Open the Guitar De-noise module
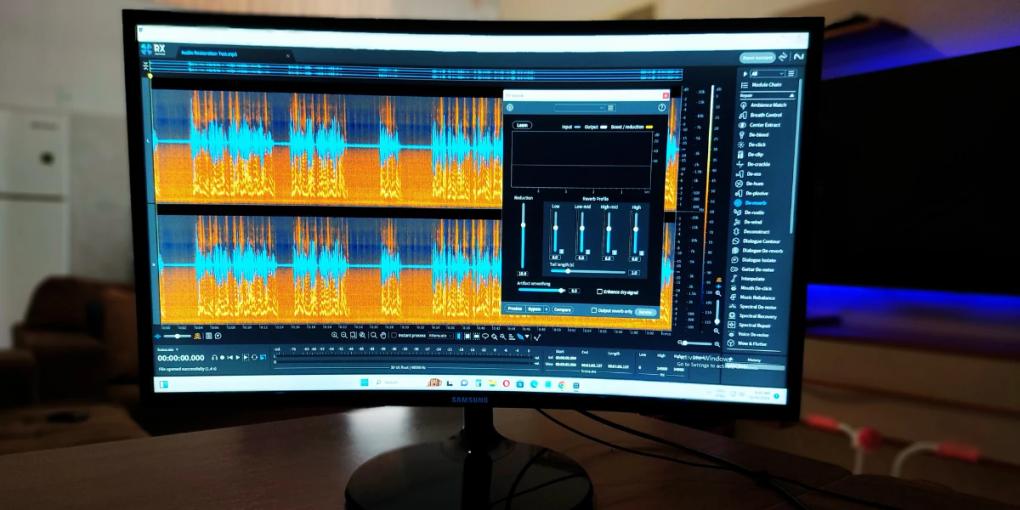 (x=754, y=269)
